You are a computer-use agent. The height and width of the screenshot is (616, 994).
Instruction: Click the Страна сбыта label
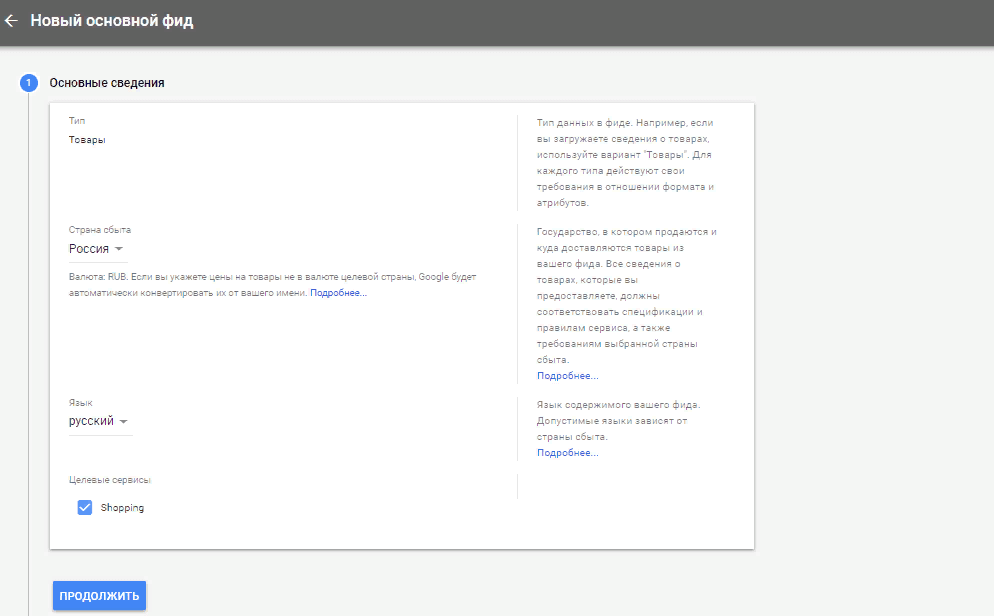click(x=100, y=229)
